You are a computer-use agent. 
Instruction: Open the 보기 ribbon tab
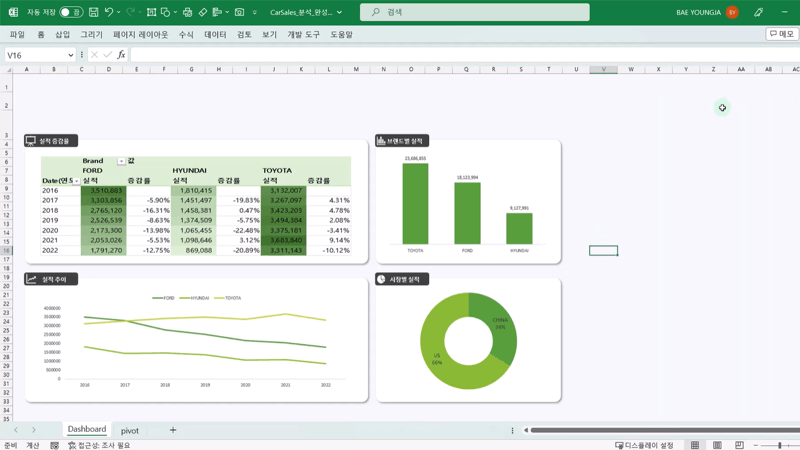(269, 34)
